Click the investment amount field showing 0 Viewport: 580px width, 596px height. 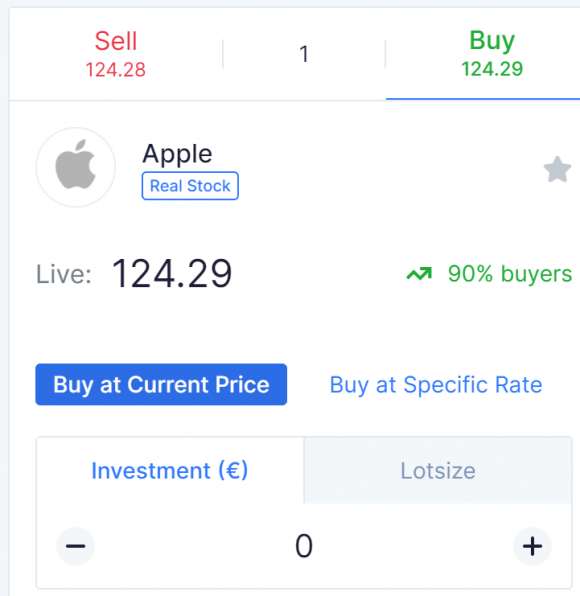[304, 546]
